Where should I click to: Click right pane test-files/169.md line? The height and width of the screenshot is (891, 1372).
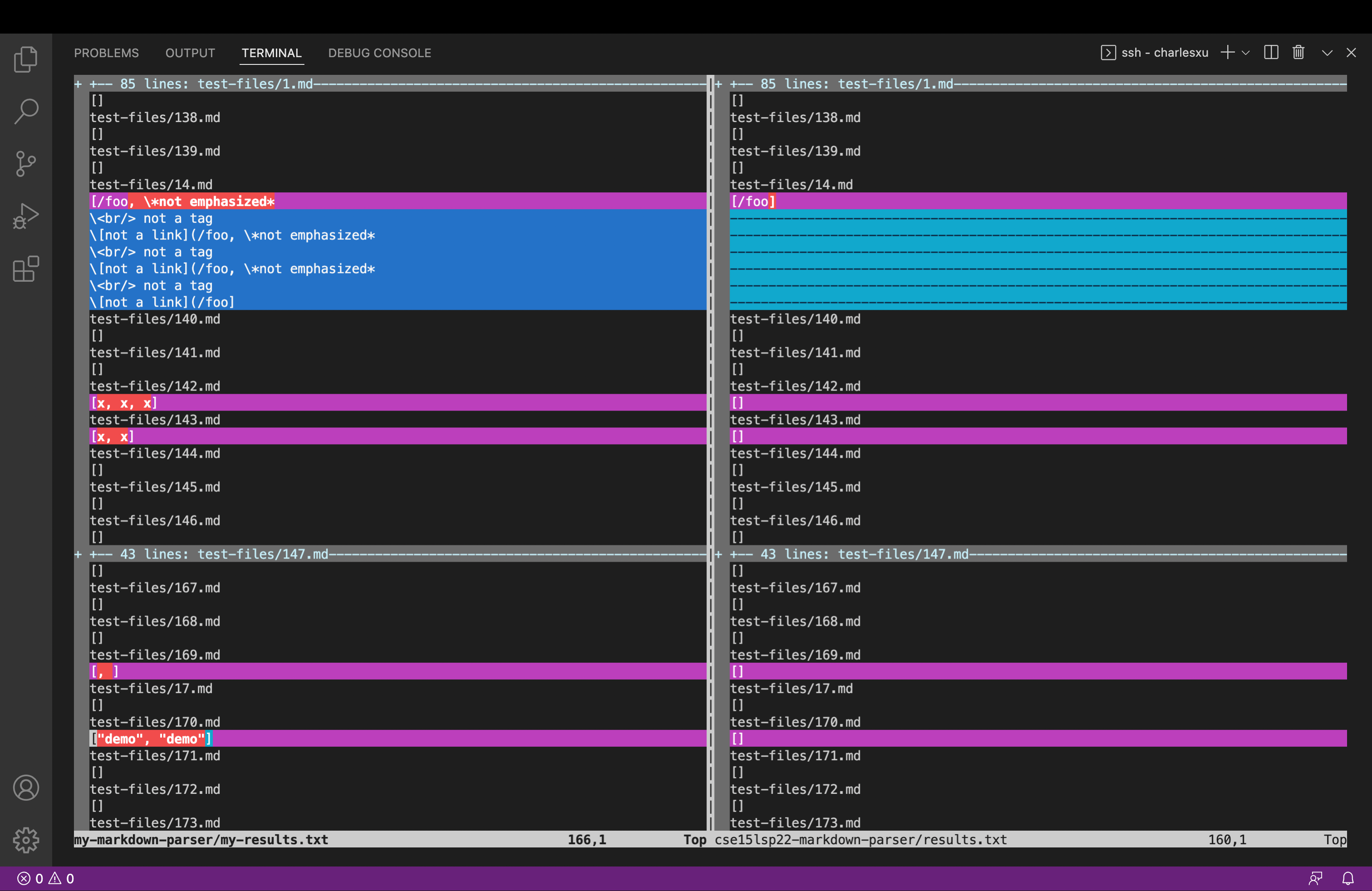795,655
